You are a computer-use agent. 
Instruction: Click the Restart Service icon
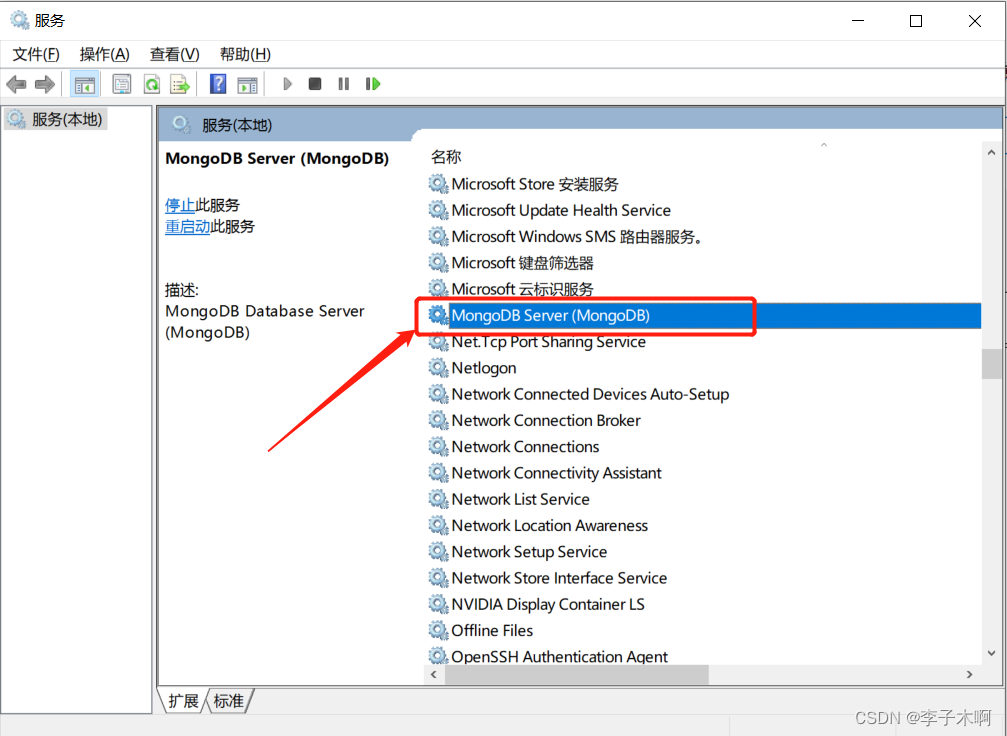click(x=372, y=84)
